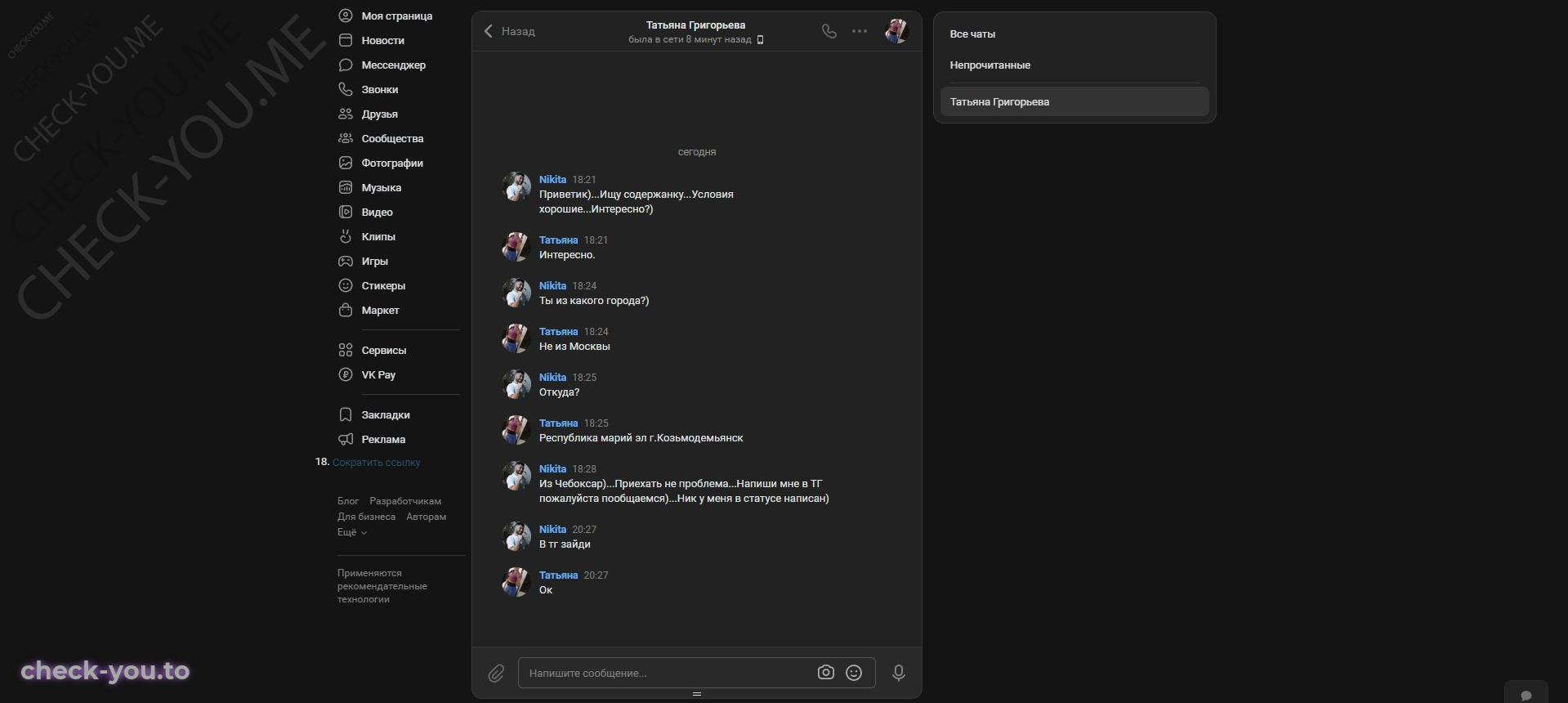
Task: Open the Закладки bookmark icon
Action: pyautogui.click(x=346, y=414)
